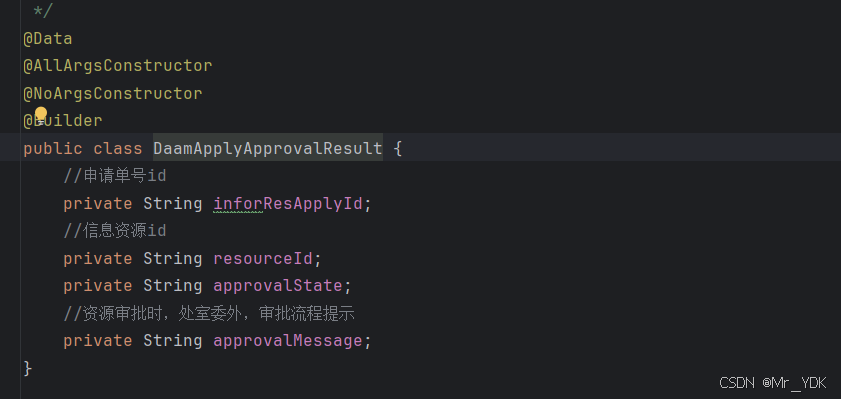Click the comment end marker */
Image resolution: width=841 pixels, height=399 pixels.
[x=43, y=11]
